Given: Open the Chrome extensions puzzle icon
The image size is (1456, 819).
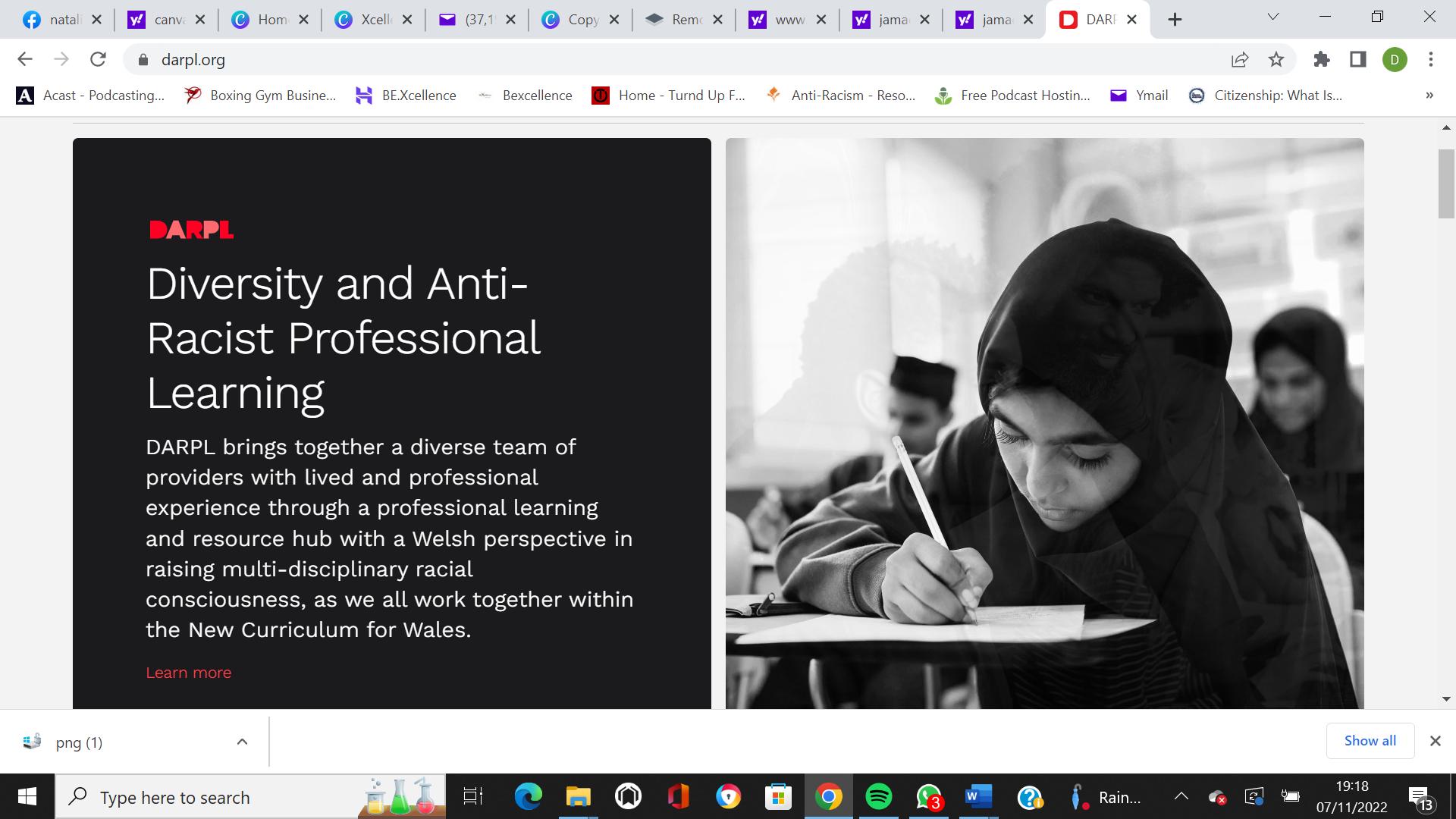Looking at the screenshot, I should tap(1322, 59).
